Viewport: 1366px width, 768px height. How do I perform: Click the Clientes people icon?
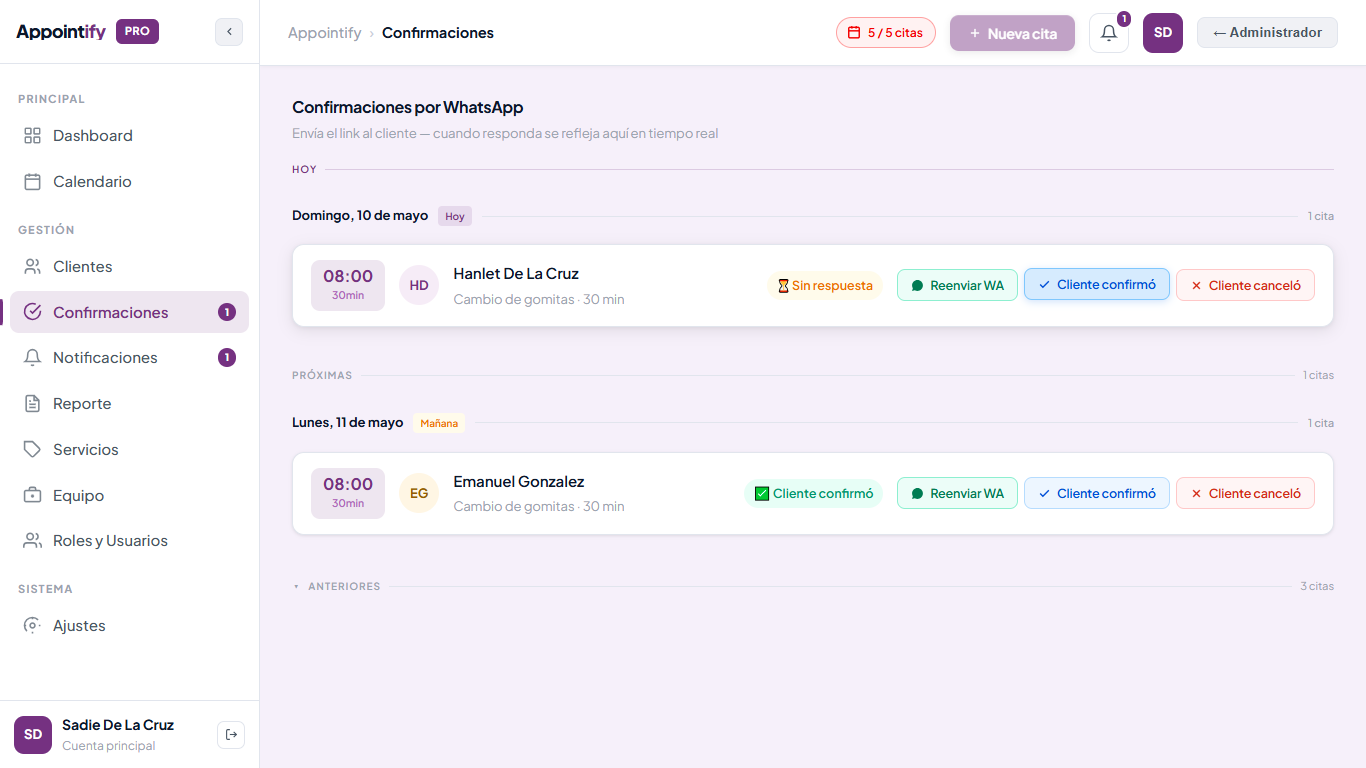pyautogui.click(x=33, y=267)
